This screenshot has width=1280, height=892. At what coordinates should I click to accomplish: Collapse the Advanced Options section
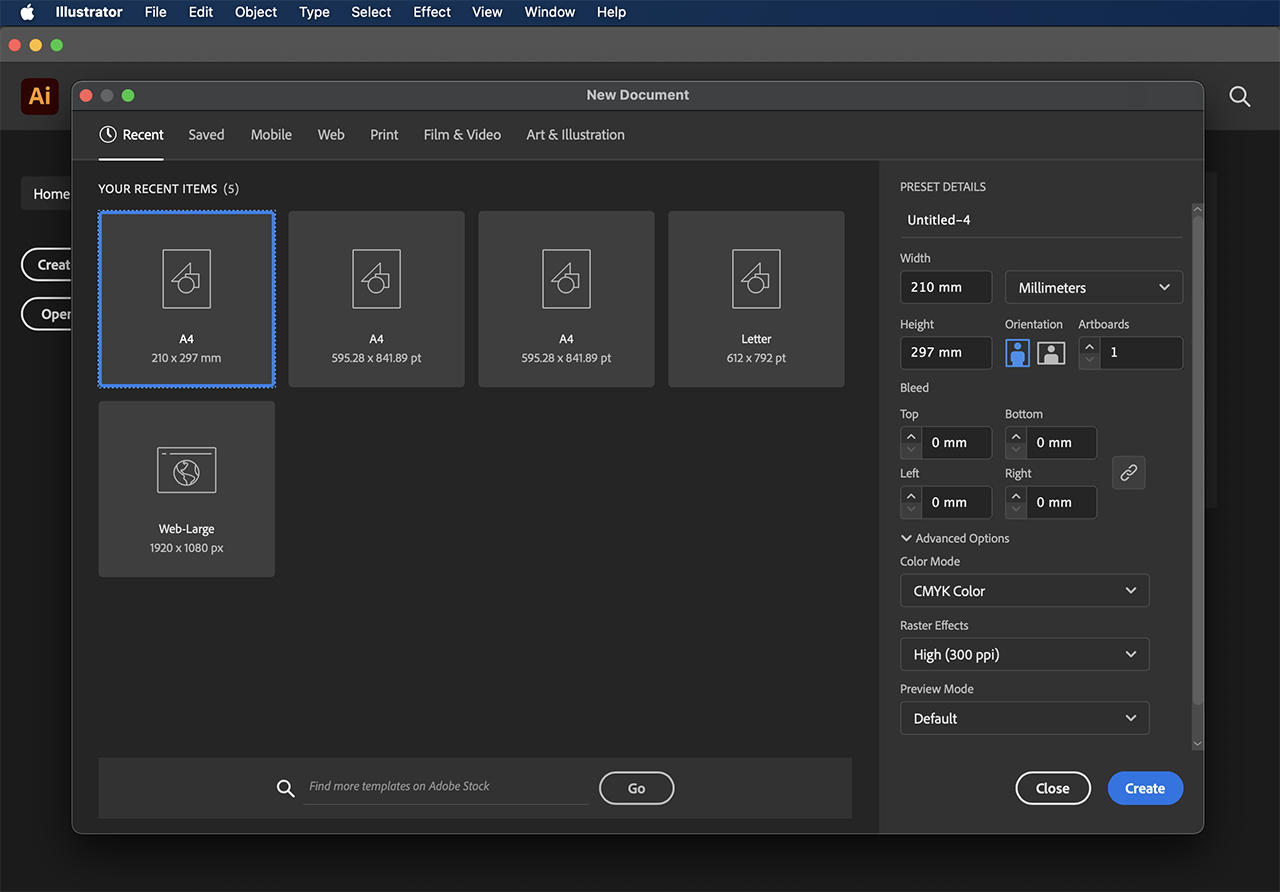(x=955, y=538)
